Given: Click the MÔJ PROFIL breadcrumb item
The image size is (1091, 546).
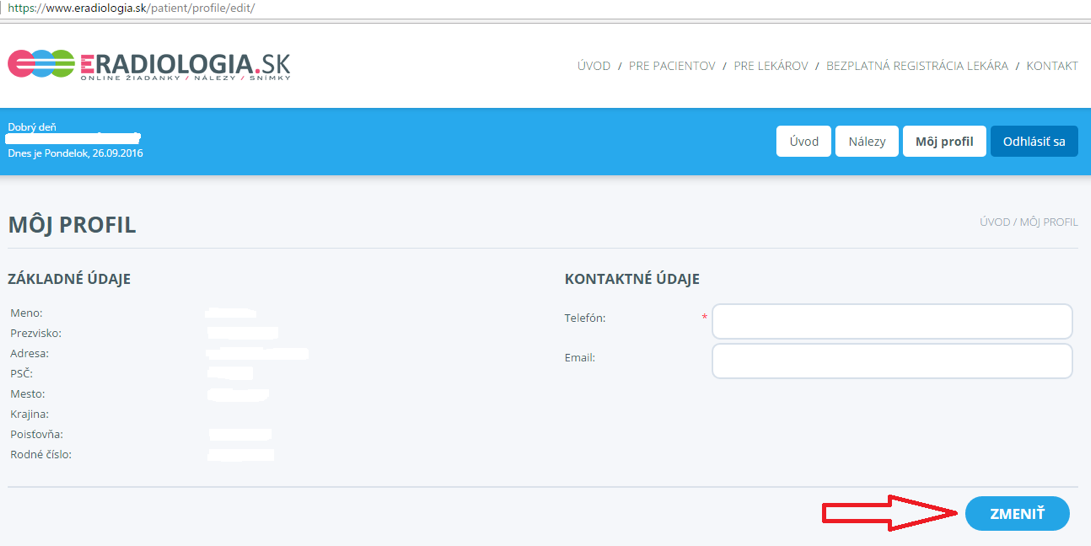Looking at the screenshot, I should pyautogui.click(x=1049, y=222).
